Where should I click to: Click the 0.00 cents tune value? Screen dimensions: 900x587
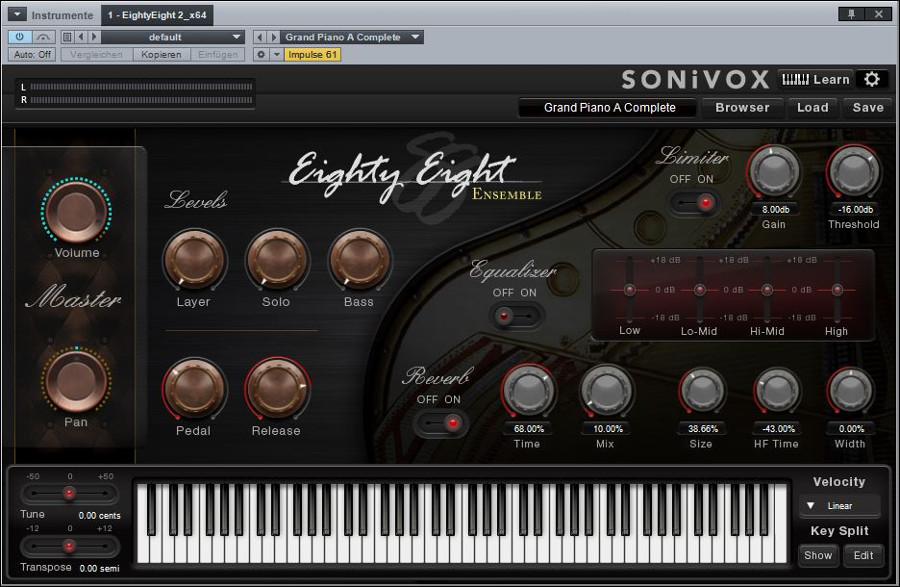pos(99,515)
